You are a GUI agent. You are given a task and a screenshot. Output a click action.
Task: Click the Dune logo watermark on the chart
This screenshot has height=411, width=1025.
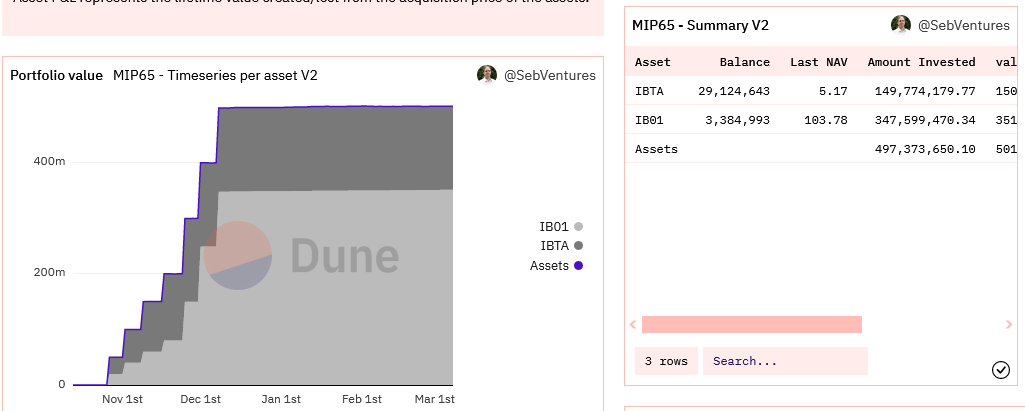301,256
